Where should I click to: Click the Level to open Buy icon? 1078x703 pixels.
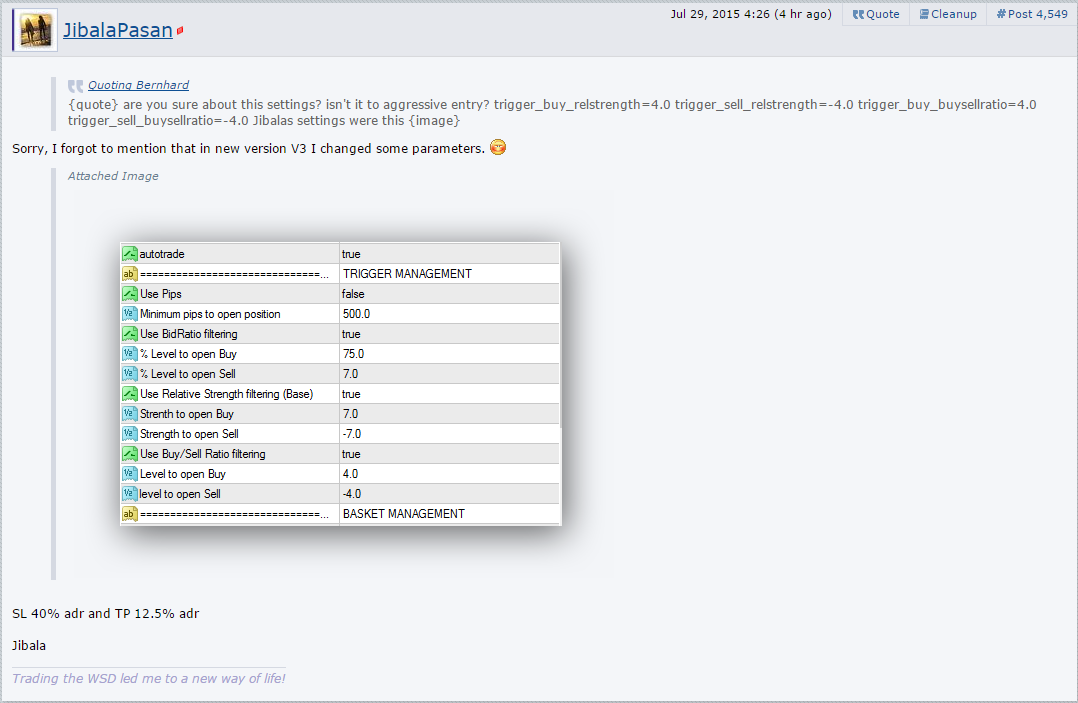[130, 473]
